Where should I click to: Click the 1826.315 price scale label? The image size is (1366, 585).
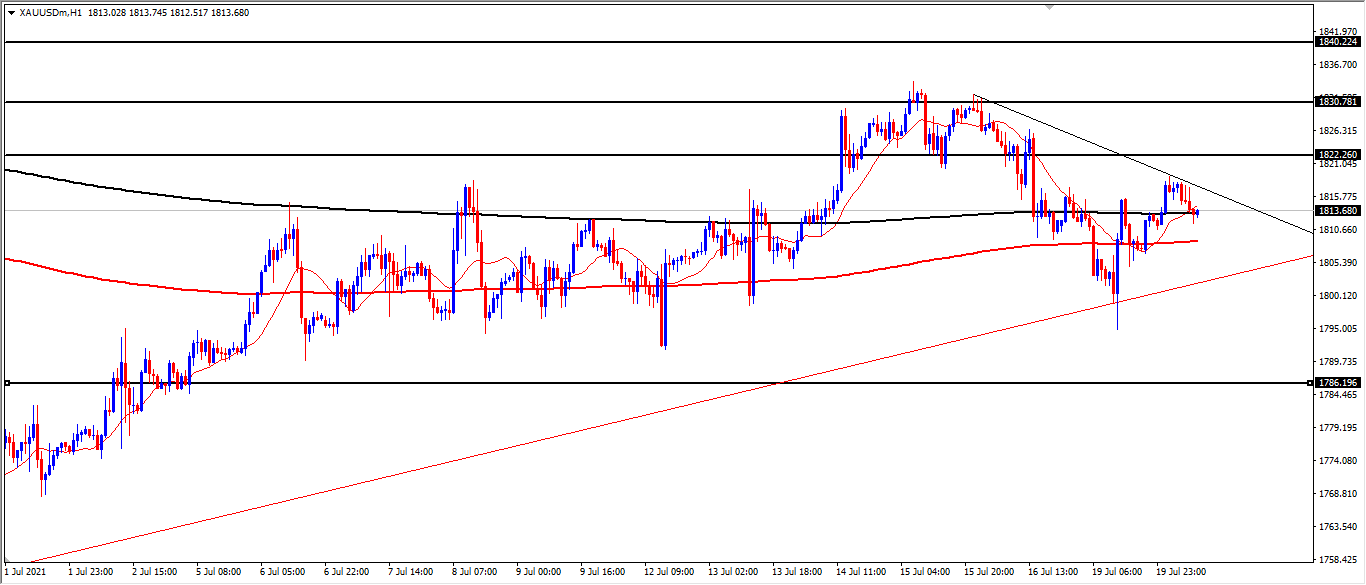click(x=1339, y=131)
